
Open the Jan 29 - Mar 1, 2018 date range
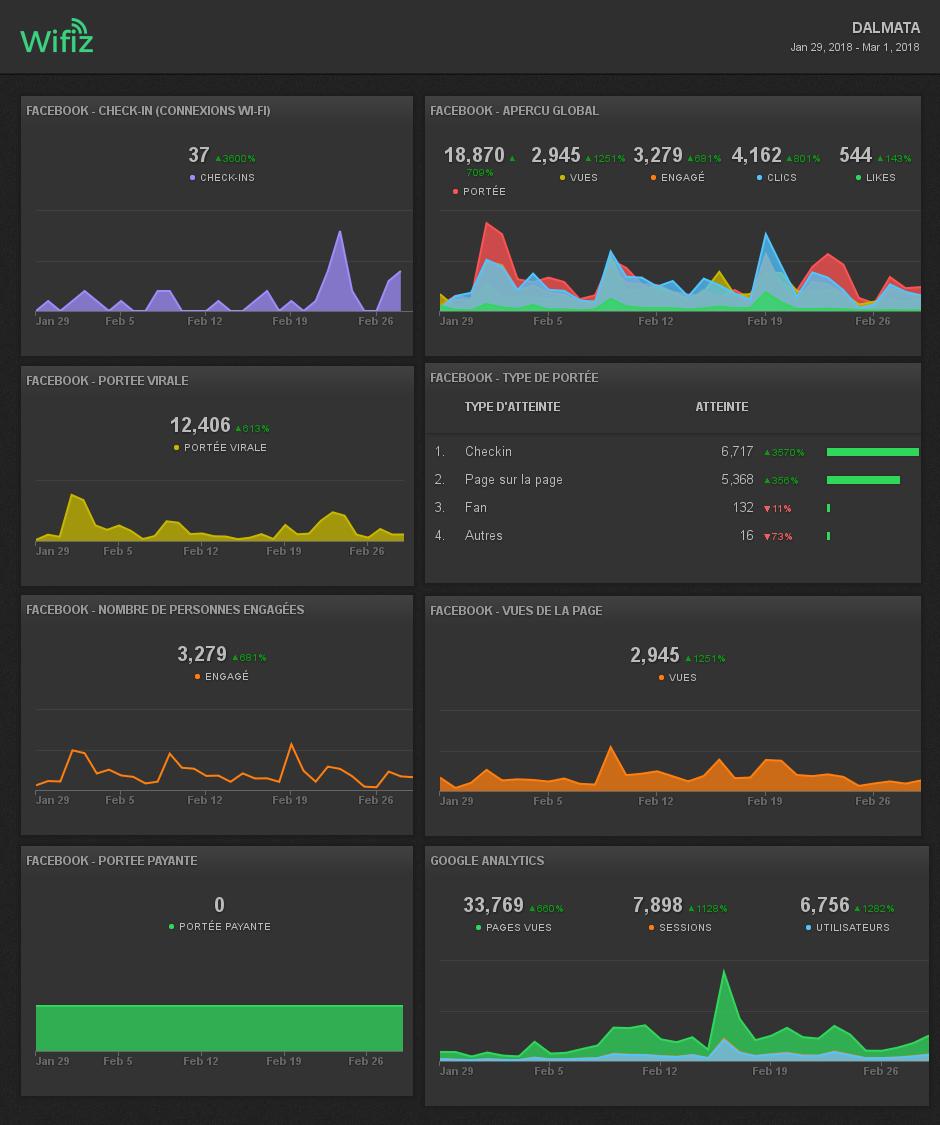pos(854,47)
